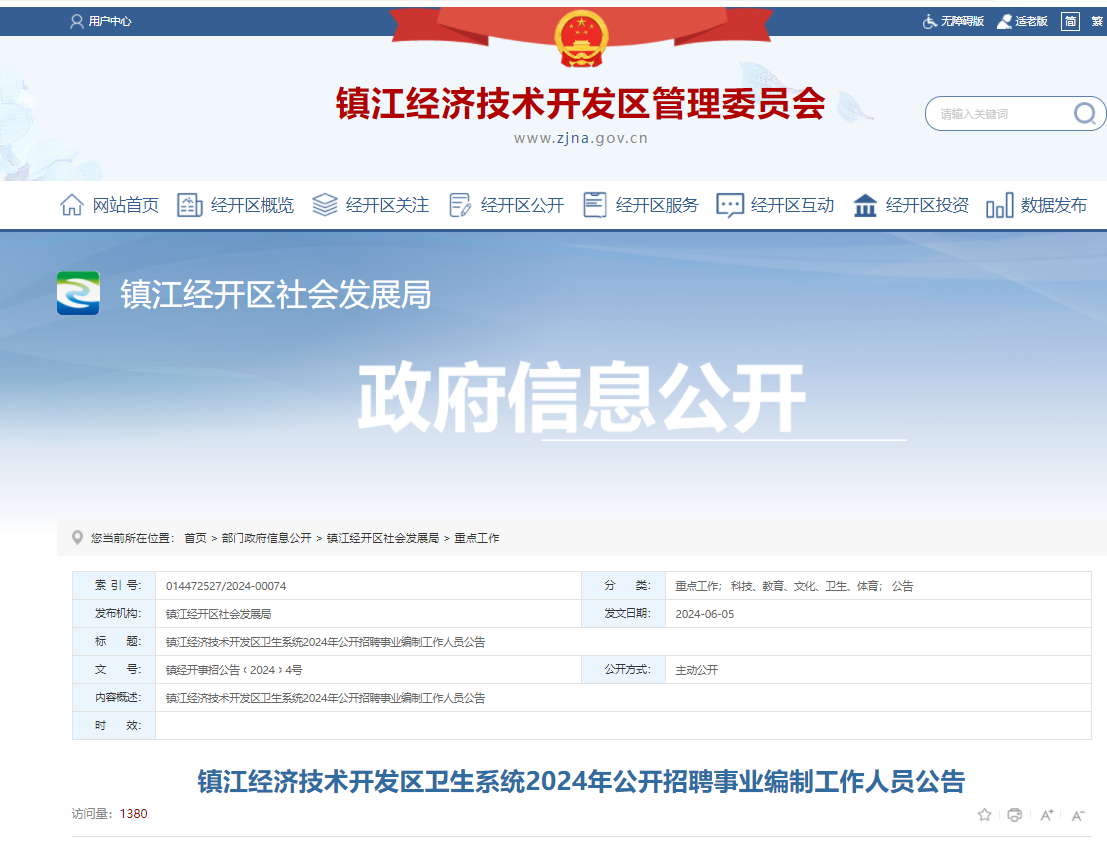
Task: Click the green 社会发展局 logo icon
Action: pos(77,295)
